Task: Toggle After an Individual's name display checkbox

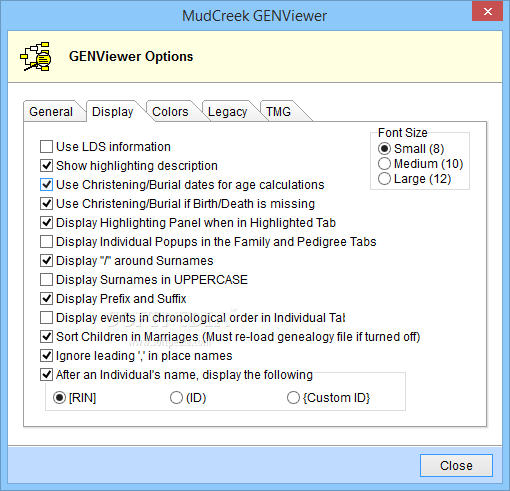Action: point(46,375)
